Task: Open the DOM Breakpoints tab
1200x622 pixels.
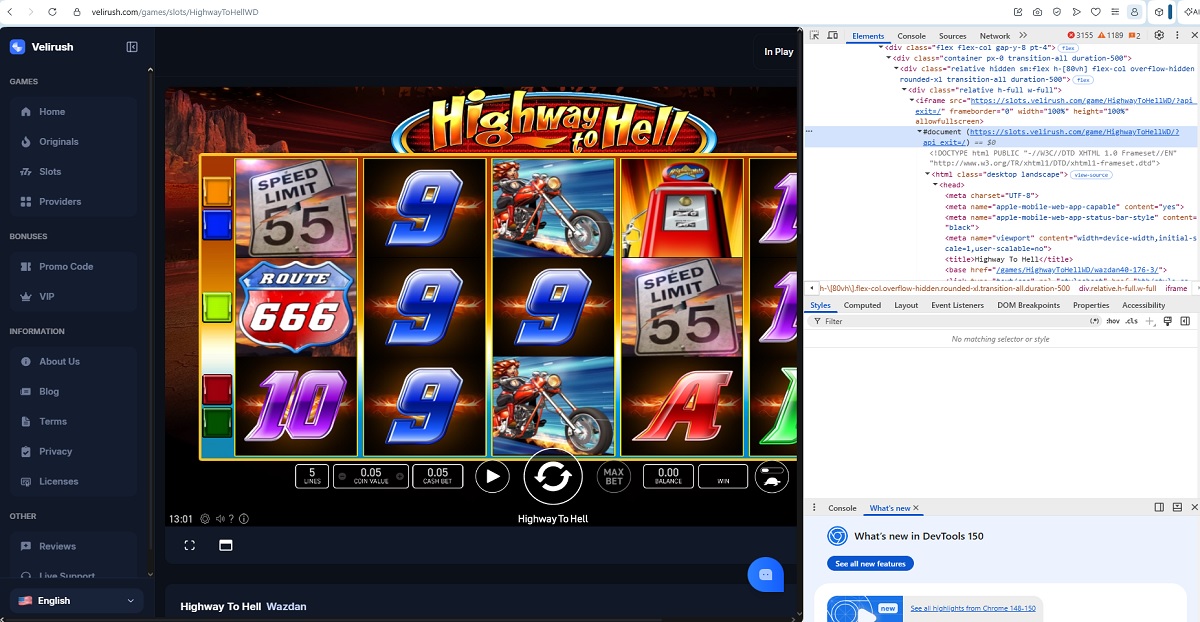Action: (x=1028, y=305)
